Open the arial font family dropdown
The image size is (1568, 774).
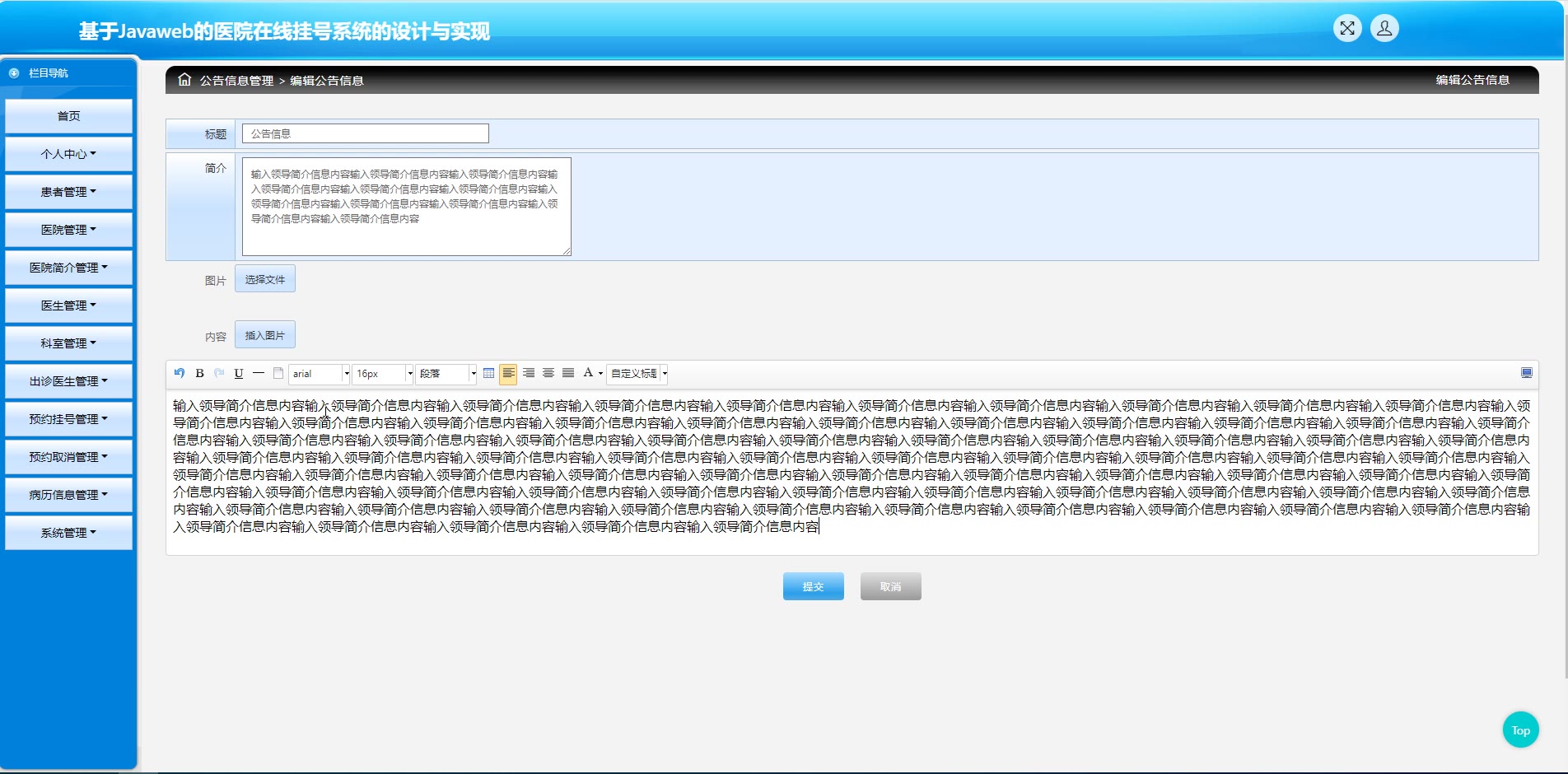coord(320,374)
